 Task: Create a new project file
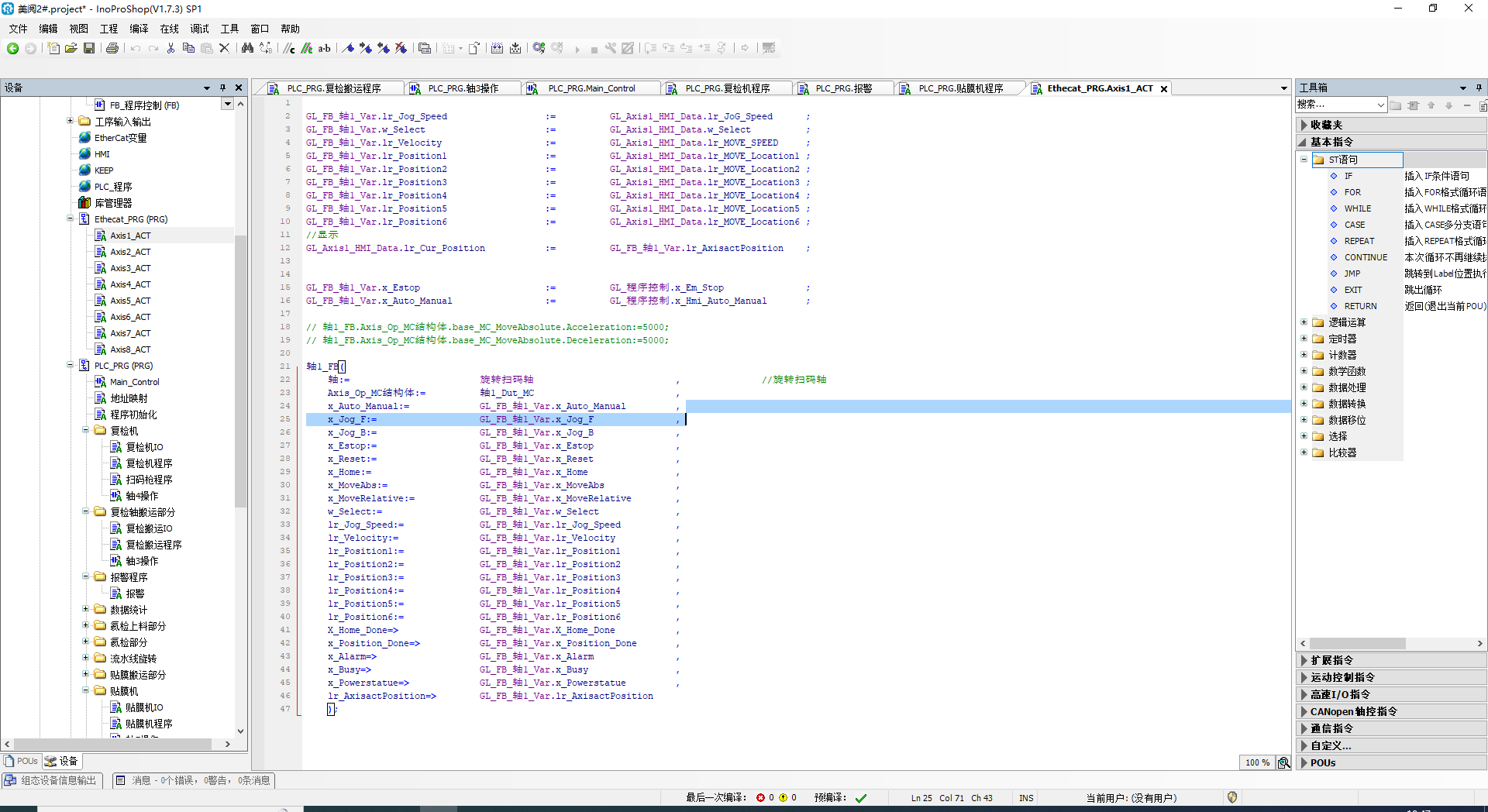click(x=53, y=48)
